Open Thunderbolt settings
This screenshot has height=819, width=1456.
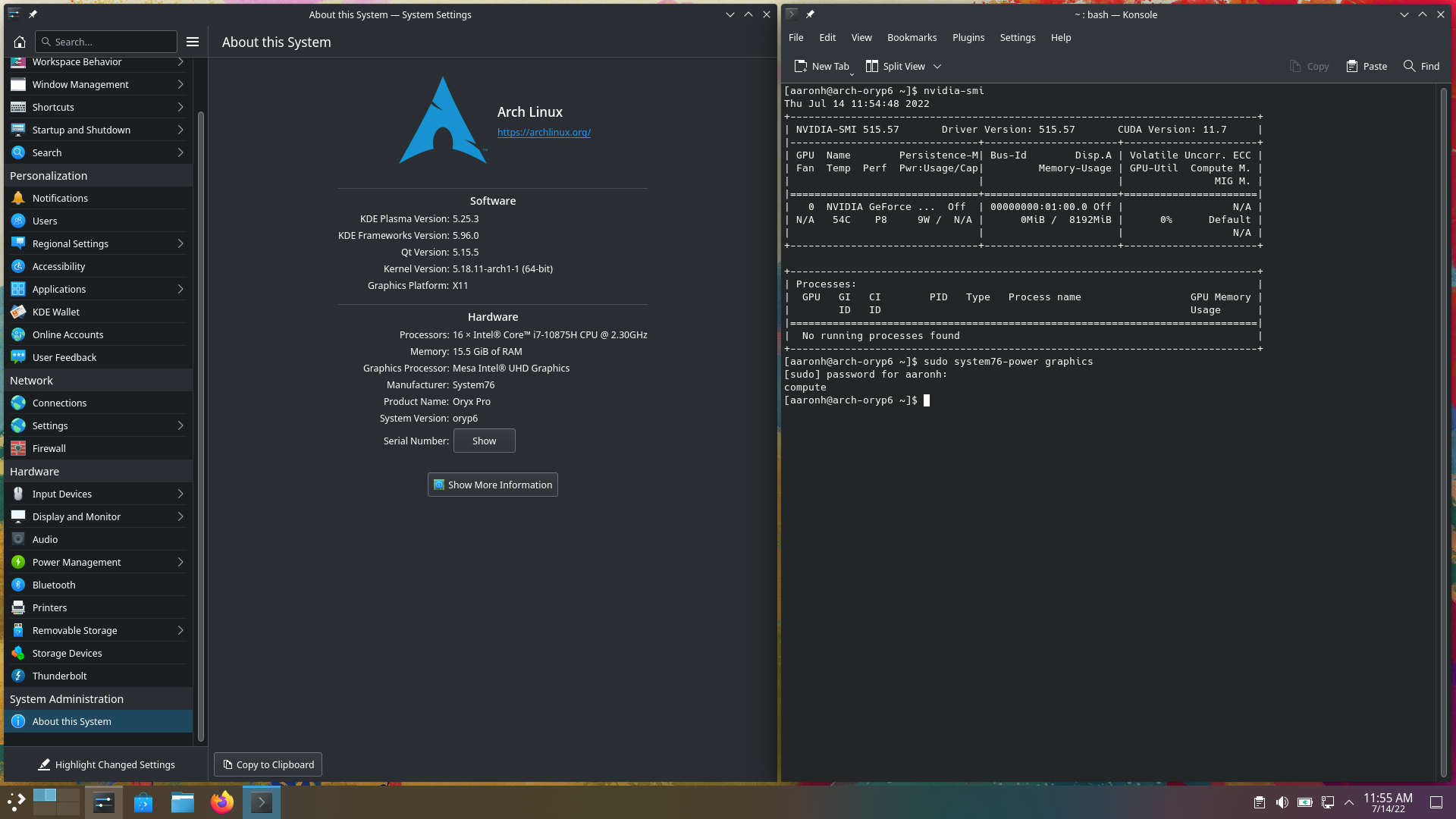tap(99, 676)
